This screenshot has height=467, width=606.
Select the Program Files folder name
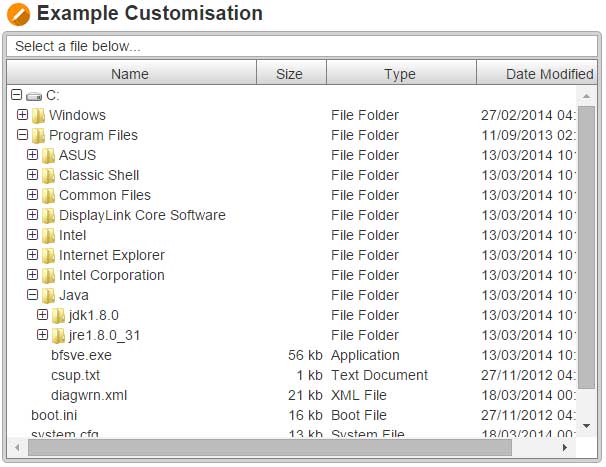(x=93, y=135)
